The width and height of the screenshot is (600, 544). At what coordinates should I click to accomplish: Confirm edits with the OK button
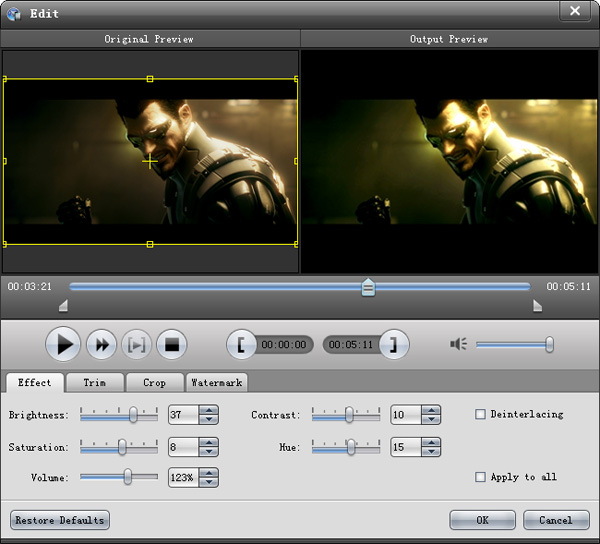click(482, 520)
